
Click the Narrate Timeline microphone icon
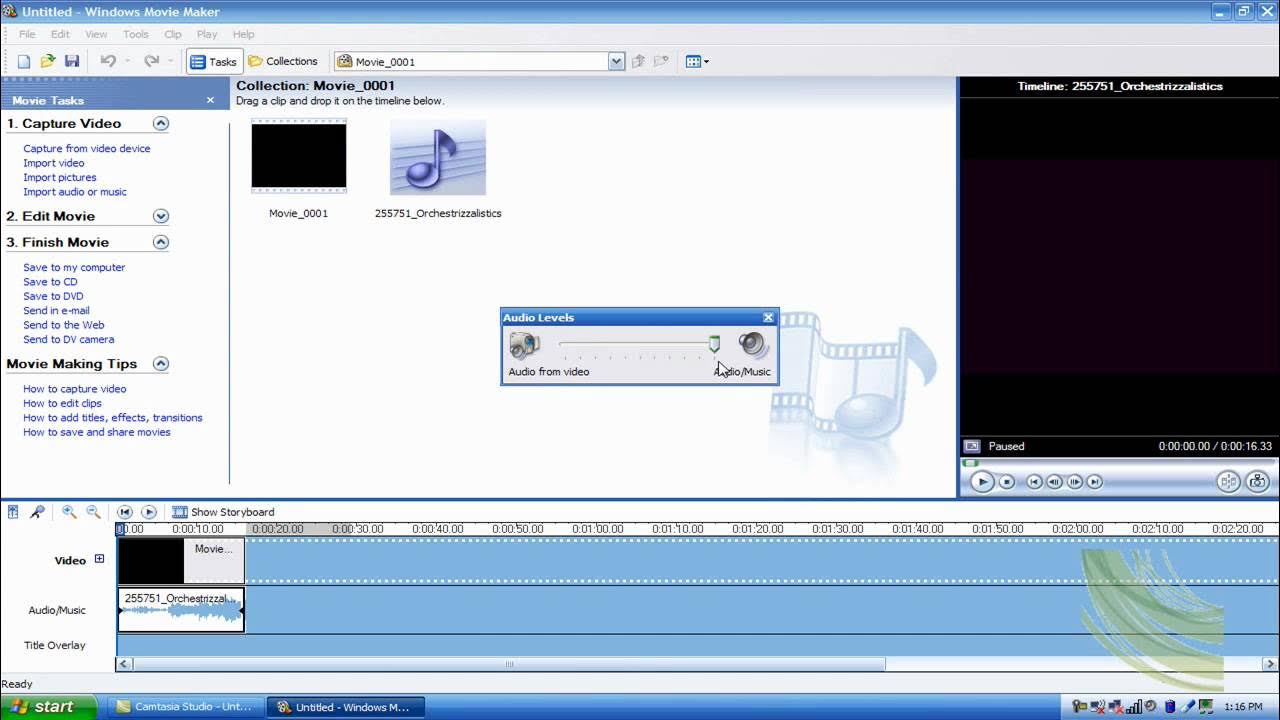pos(37,512)
